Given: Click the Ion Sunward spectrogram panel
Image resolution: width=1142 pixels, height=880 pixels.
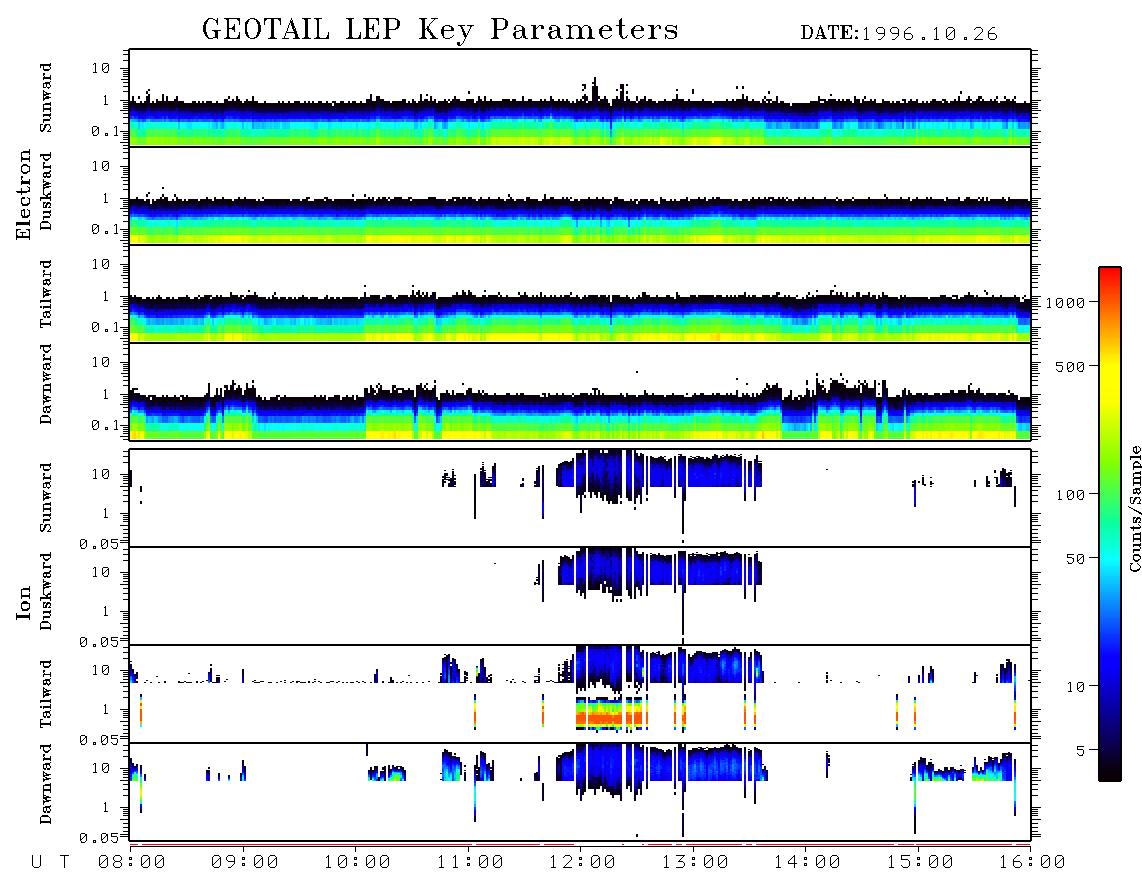Looking at the screenshot, I should point(580,498).
